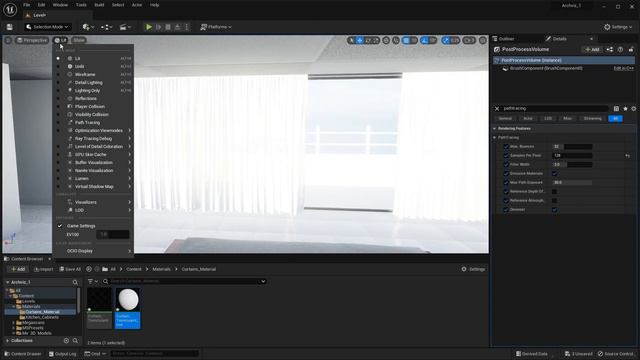Click the camera speed control

coord(469,40)
